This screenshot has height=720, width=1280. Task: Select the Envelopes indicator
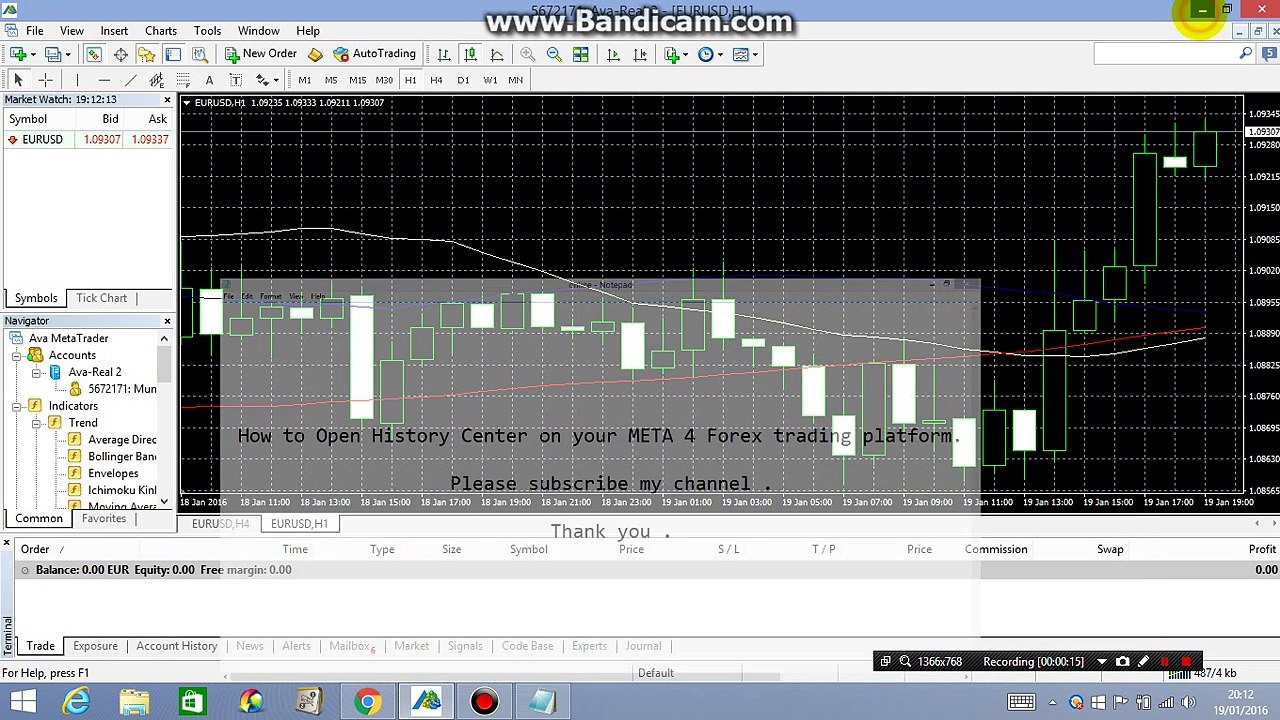(x=113, y=474)
